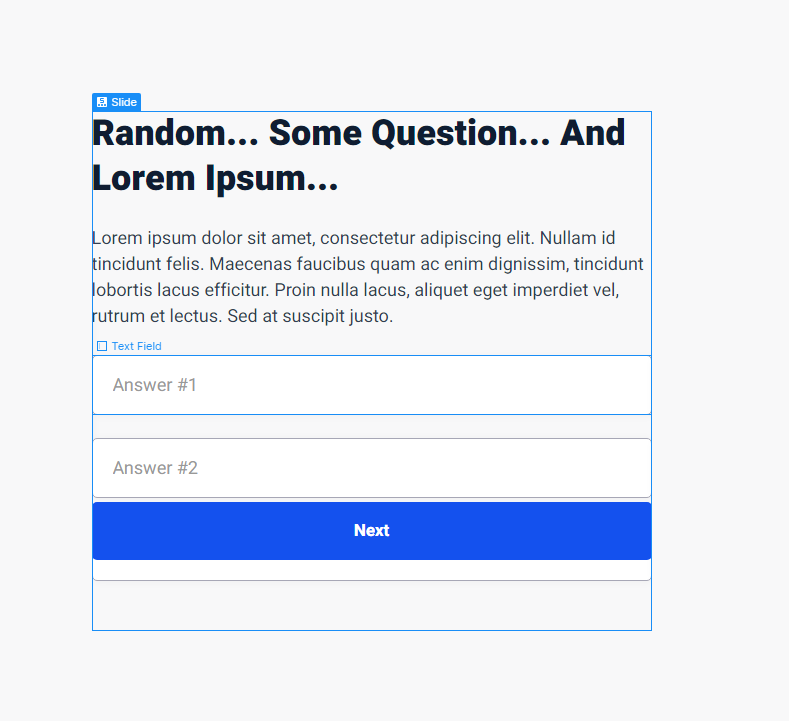The width and height of the screenshot is (789, 721).
Task: Focus the Answer #1 input field
Action: [x=372, y=385]
